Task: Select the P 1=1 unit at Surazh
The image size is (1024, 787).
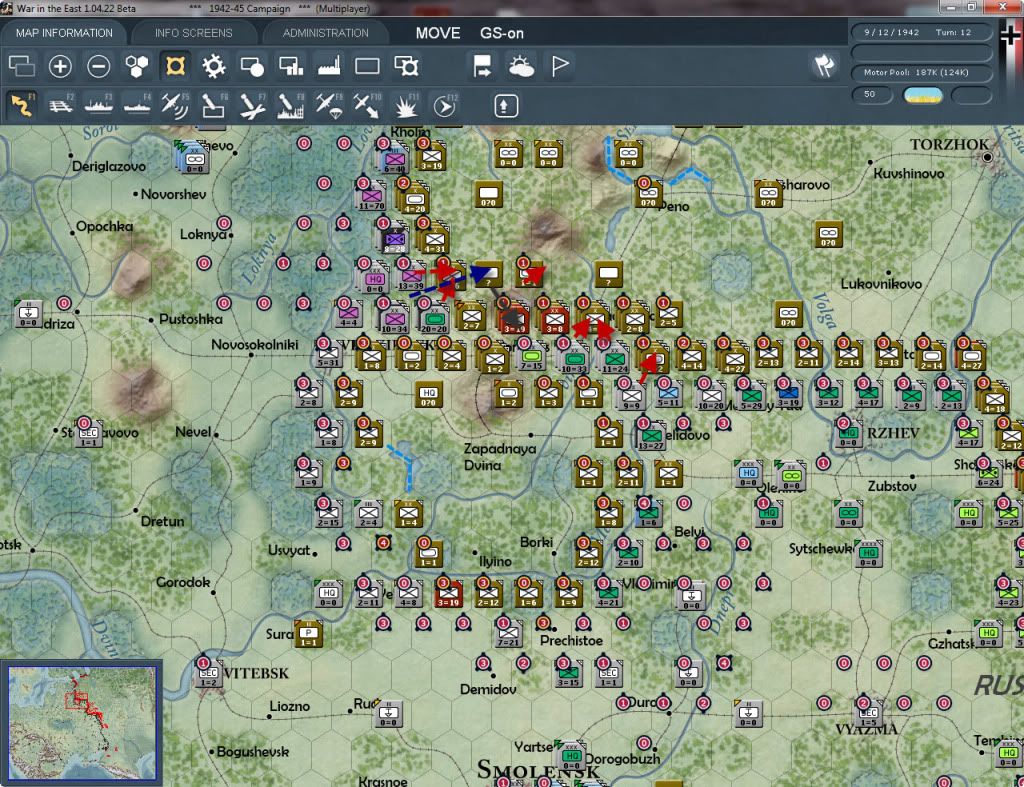Action: (308, 635)
